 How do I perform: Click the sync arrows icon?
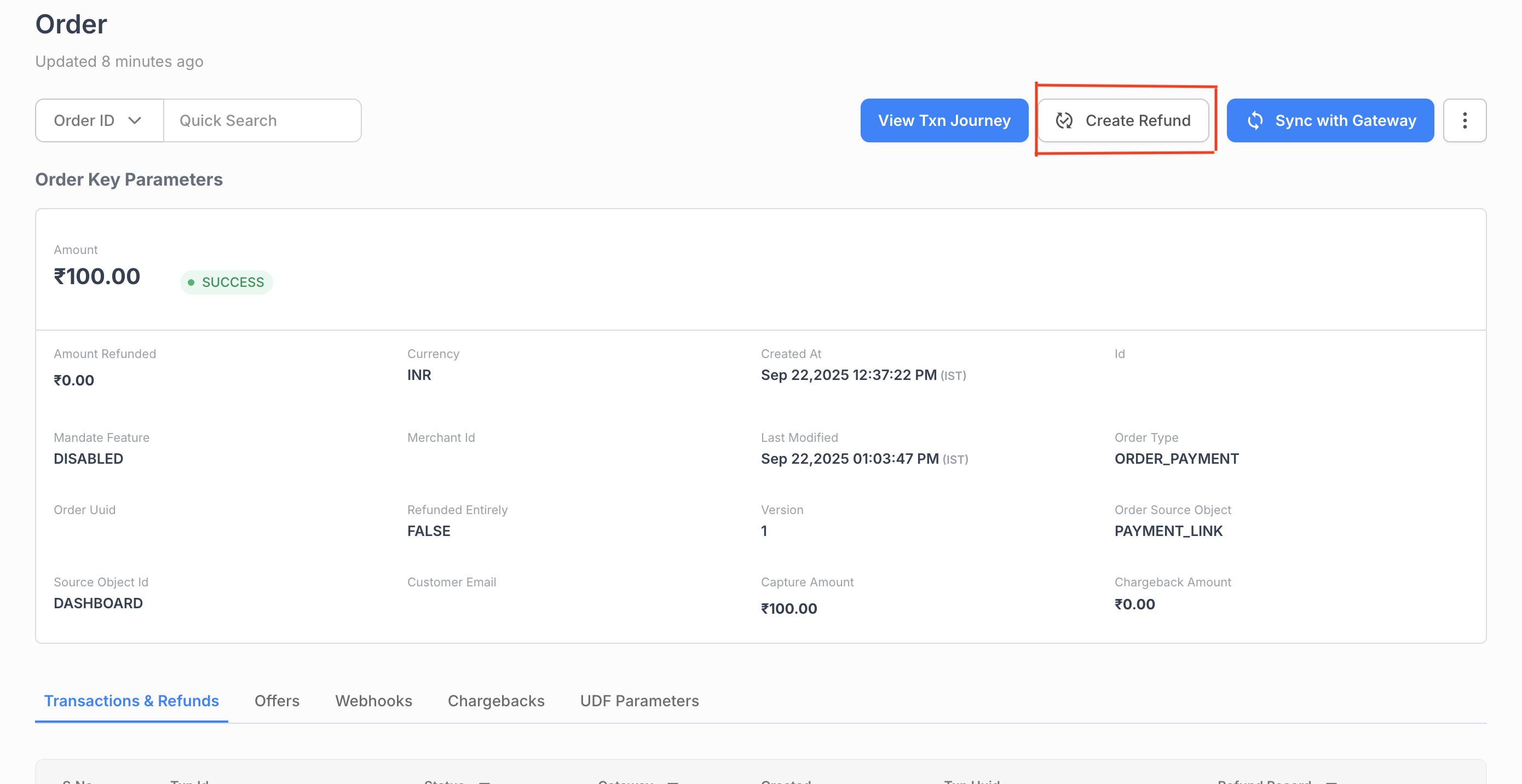click(1255, 120)
